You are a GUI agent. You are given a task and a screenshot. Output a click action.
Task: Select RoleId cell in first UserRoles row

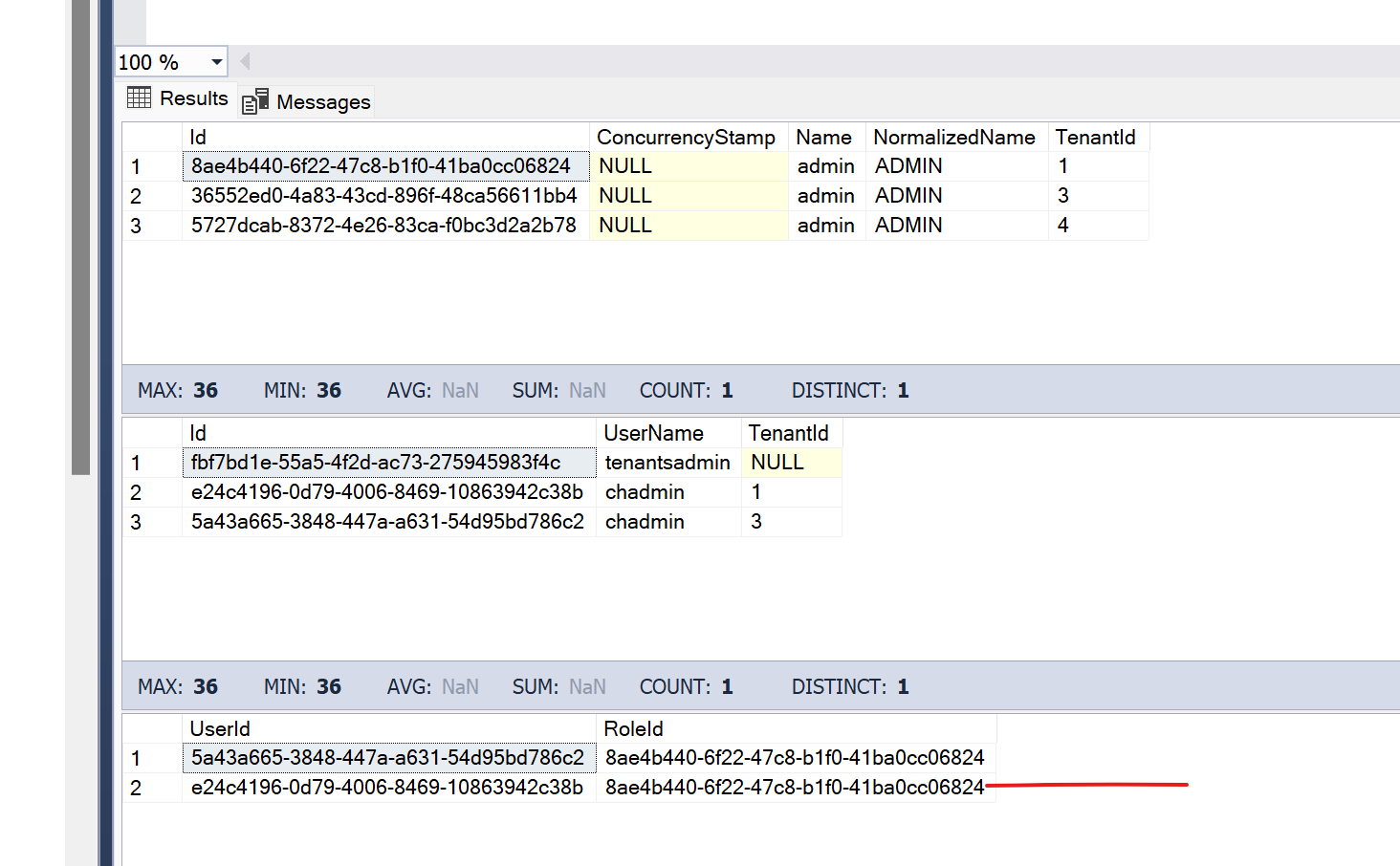[797, 758]
